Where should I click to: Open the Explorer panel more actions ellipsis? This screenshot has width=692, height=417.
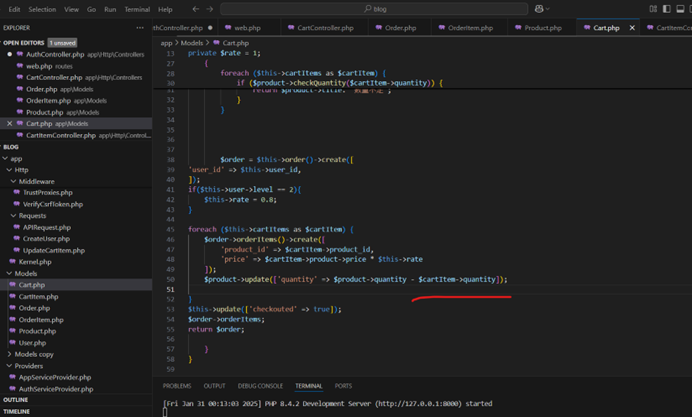click(139, 28)
